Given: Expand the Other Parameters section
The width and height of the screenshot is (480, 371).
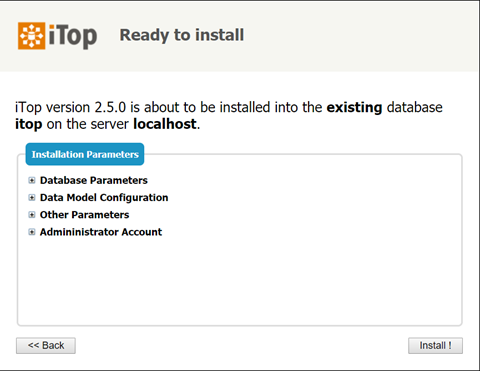Looking at the screenshot, I should click(x=32, y=215).
